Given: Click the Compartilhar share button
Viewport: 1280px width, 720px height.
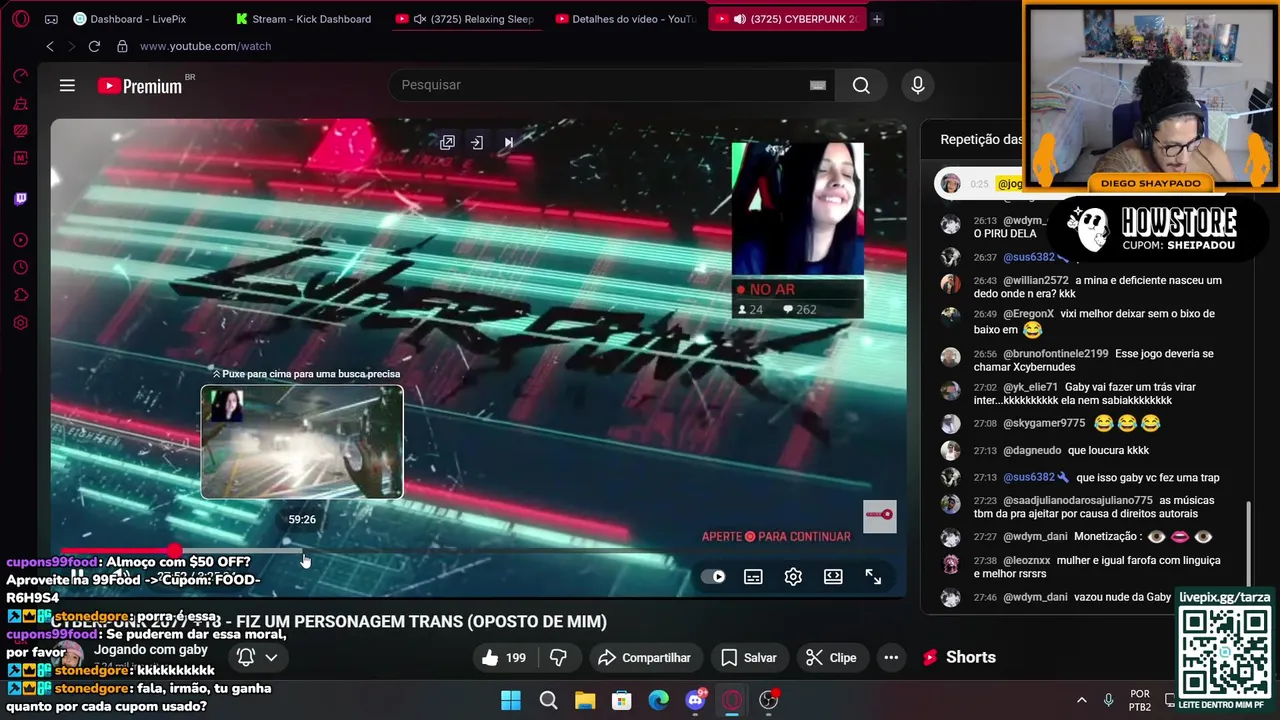Looking at the screenshot, I should (x=644, y=657).
